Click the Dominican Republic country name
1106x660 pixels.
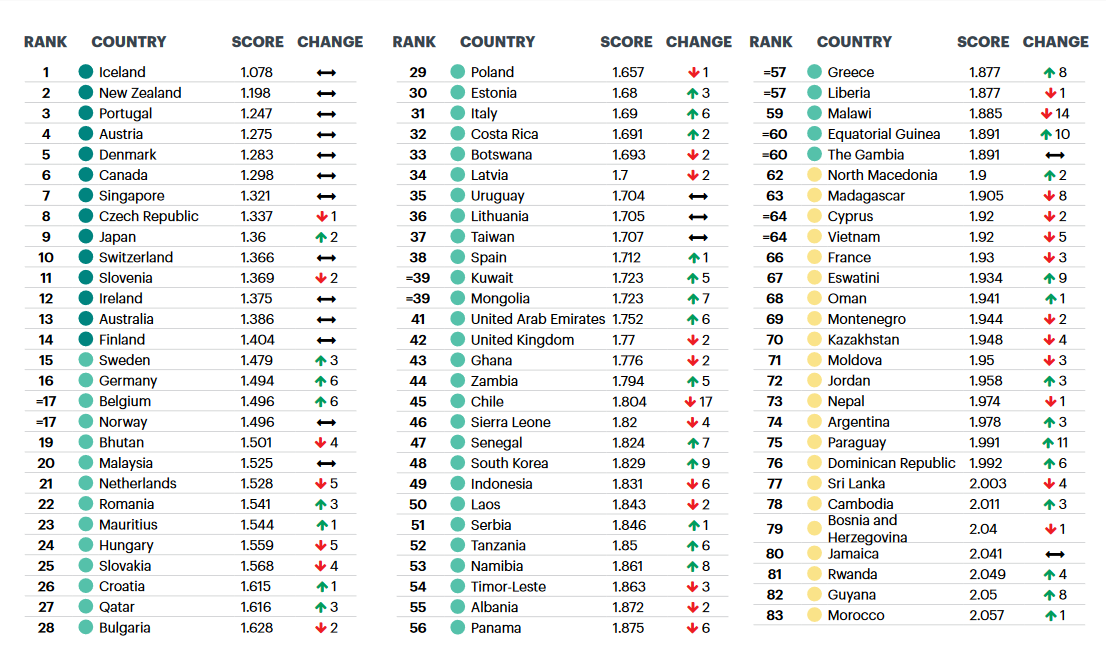(891, 463)
